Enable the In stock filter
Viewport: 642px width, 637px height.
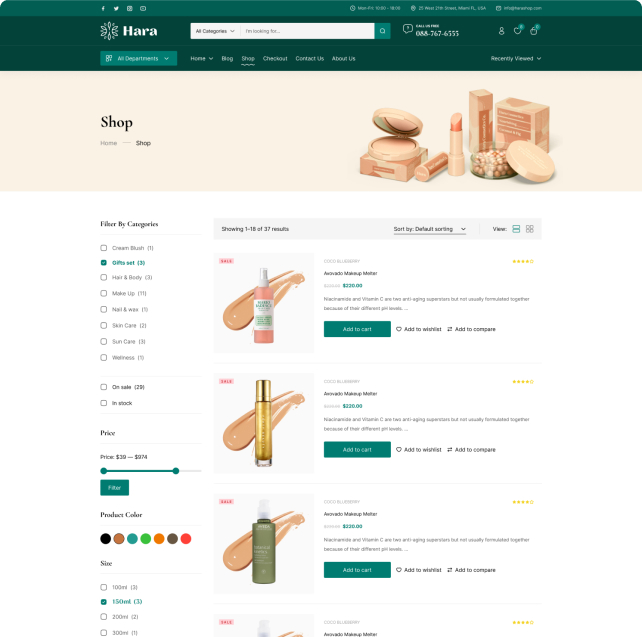pos(104,403)
